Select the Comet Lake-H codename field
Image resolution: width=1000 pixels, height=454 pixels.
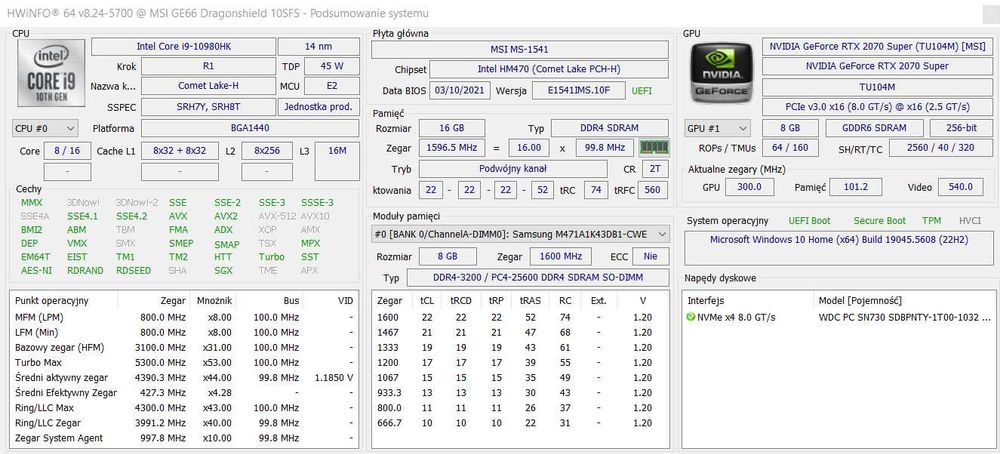[209, 86]
